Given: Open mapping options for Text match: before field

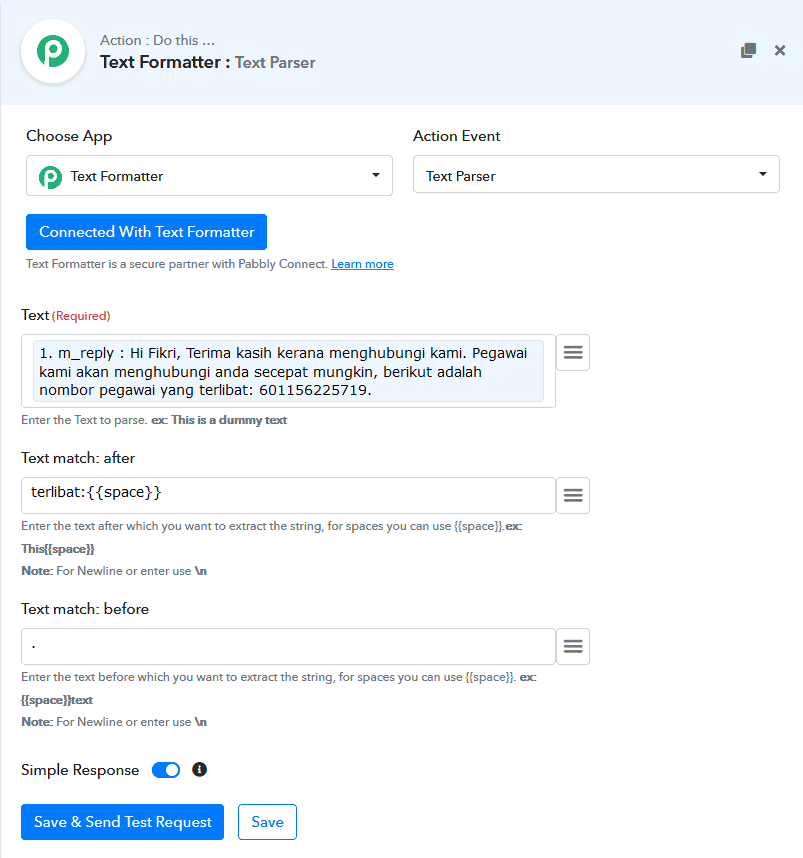Looking at the screenshot, I should [572, 646].
